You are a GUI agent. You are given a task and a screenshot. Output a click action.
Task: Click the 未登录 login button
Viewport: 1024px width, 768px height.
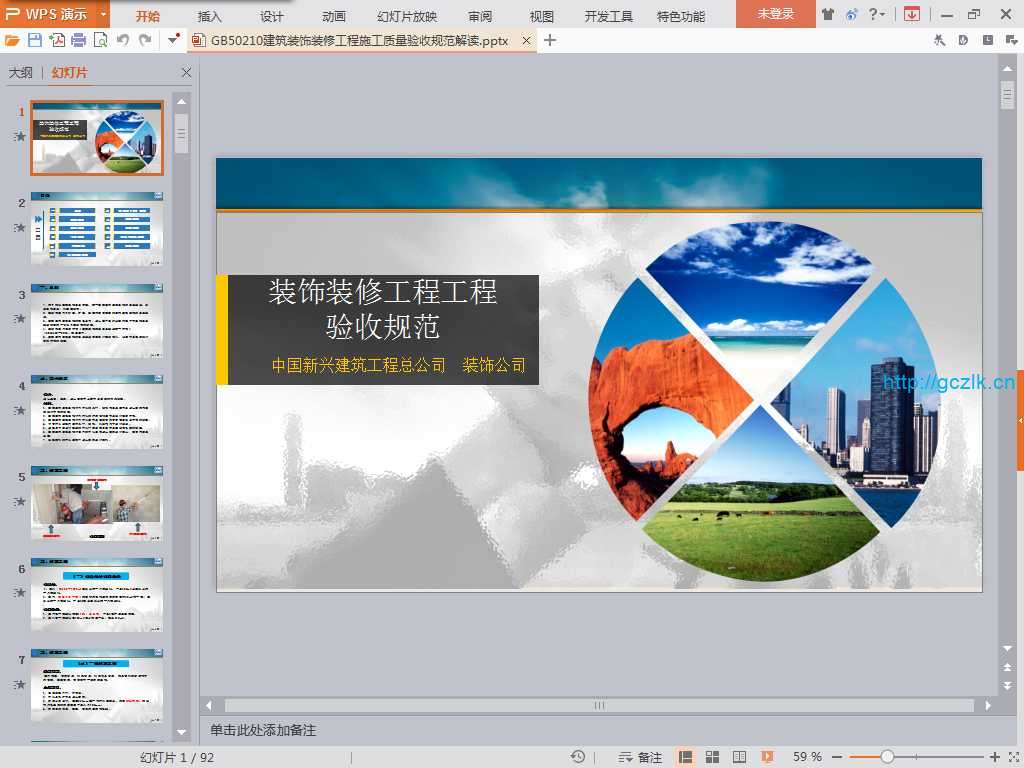pyautogui.click(x=775, y=14)
